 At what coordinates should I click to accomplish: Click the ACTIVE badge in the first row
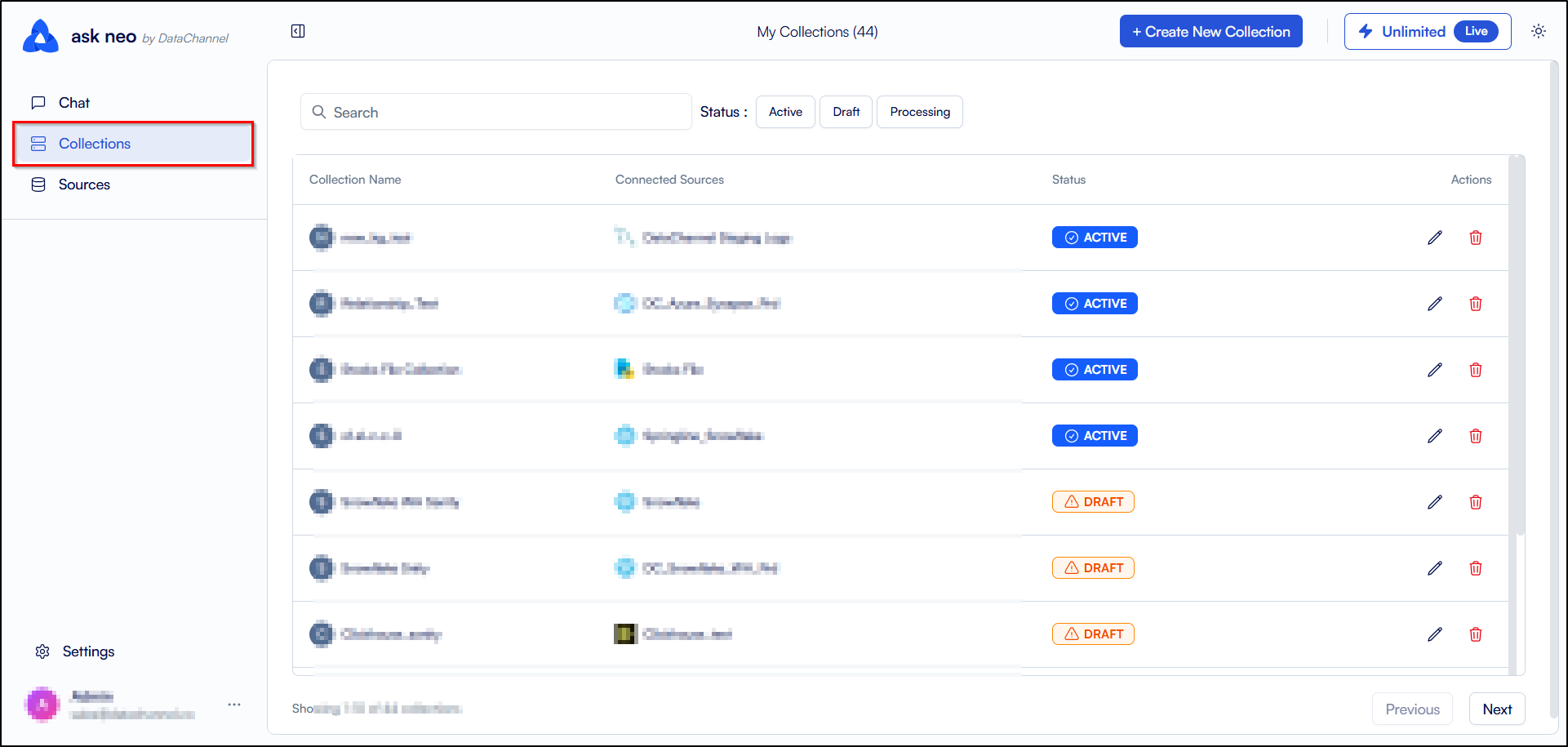[1095, 238]
